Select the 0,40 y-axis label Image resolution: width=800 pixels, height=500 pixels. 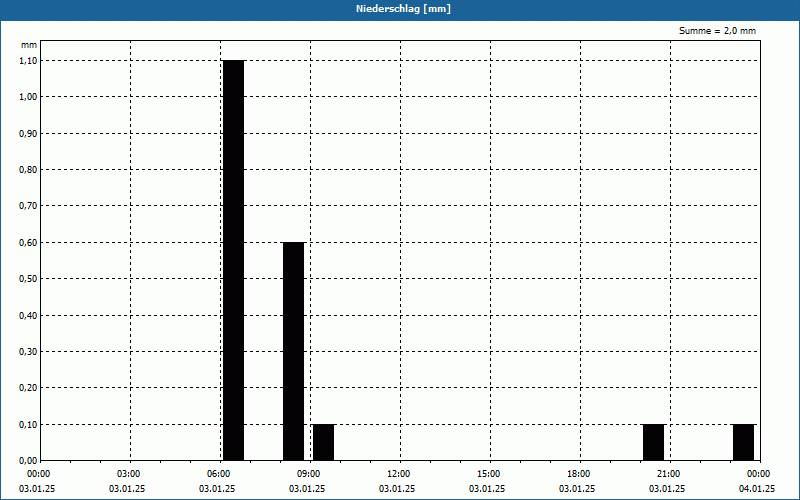[28, 316]
